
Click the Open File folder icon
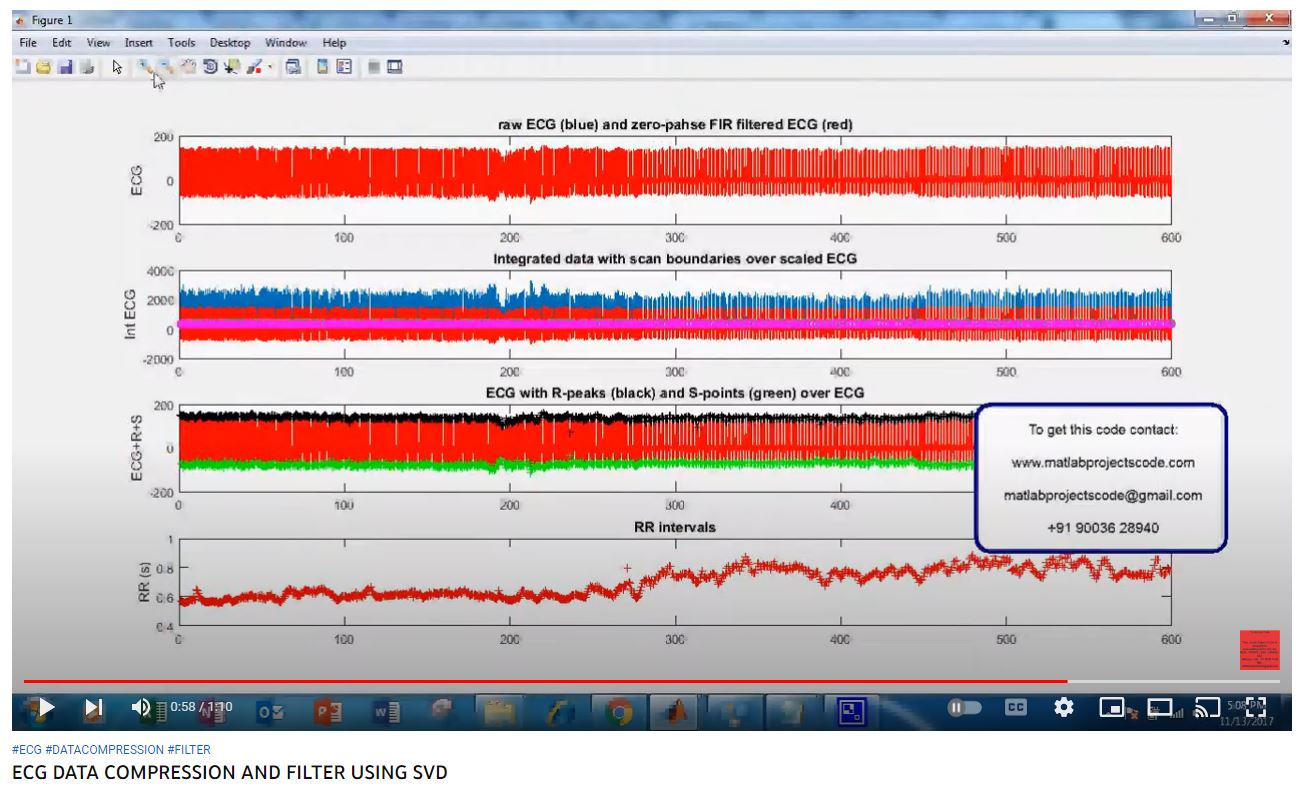coord(43,67)
